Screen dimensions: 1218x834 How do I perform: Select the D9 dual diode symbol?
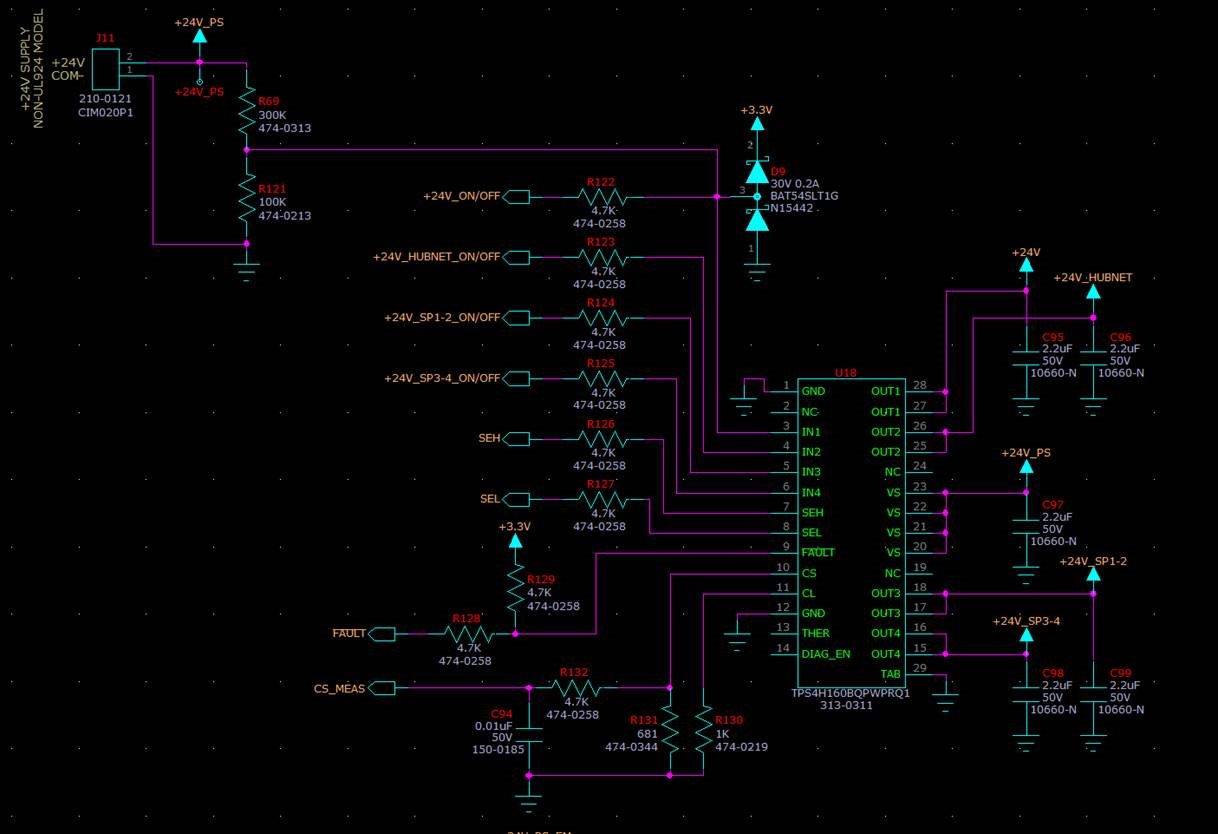click(x=757, y=197)
